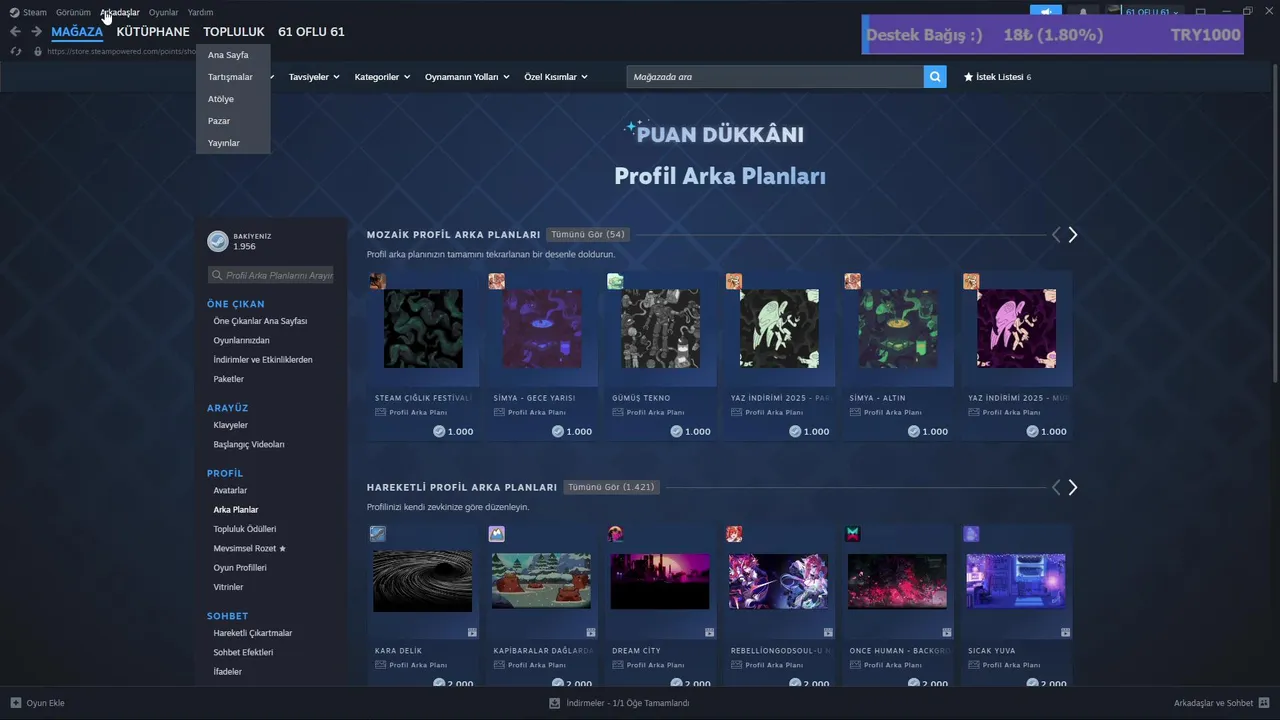Go back with the left arrow
Screen dimensions: 1280x720
(x=15, y=32)
